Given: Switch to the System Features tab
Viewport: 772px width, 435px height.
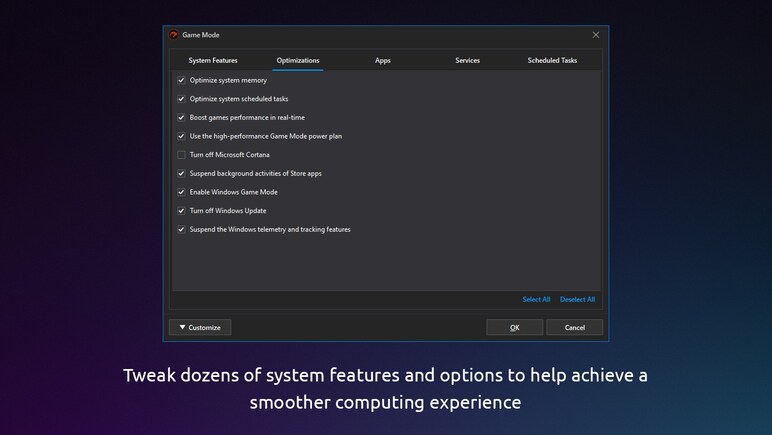Looking at the screenshot, I should click(x=213, y=60).
